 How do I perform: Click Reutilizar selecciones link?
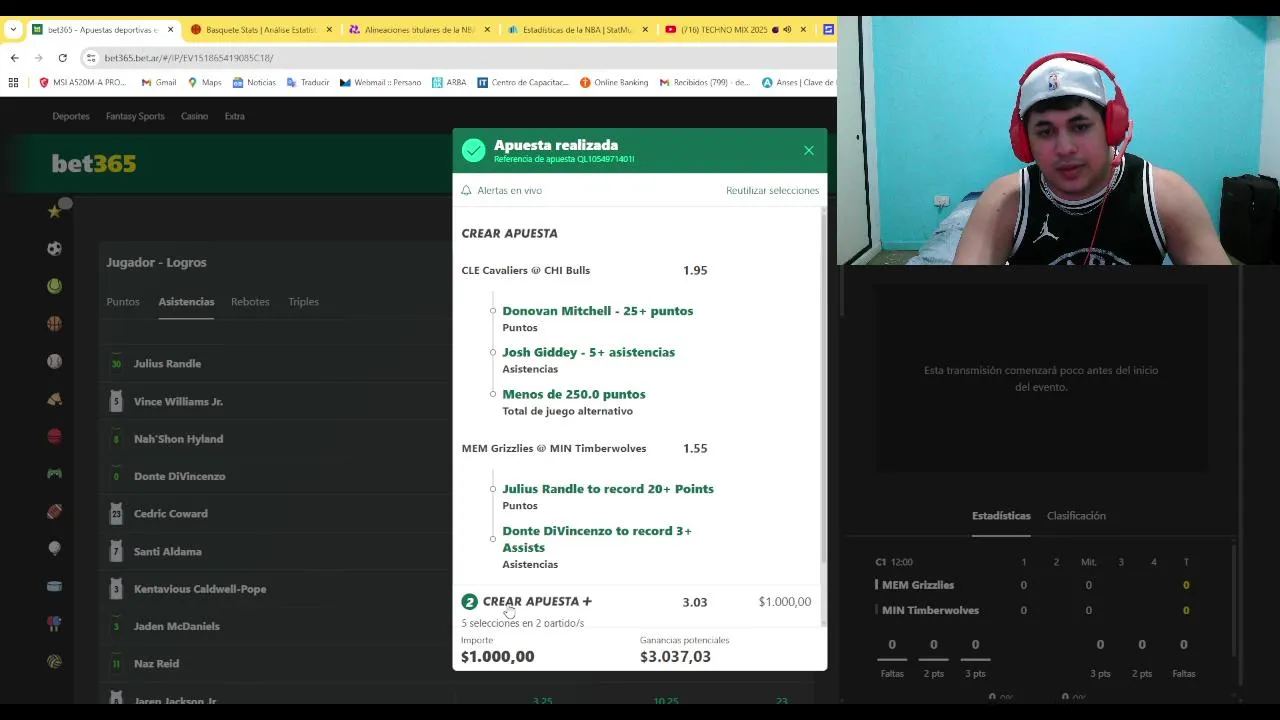pyautogui.click(x=772, y=190)
